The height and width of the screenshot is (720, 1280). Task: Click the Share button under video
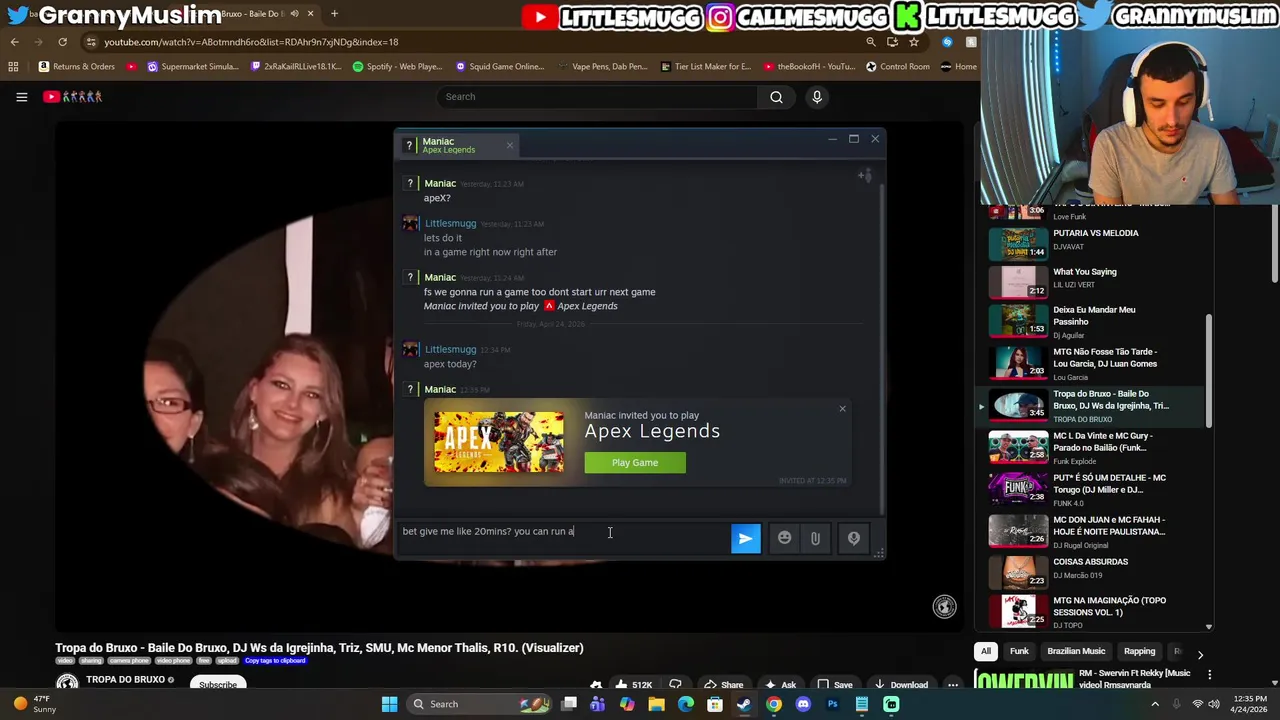[x=722, y=685]
